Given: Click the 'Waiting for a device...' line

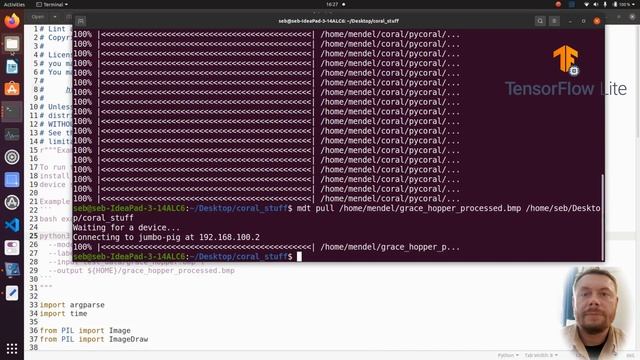Looking at the screenshot, I should click(x=126, y=227).
